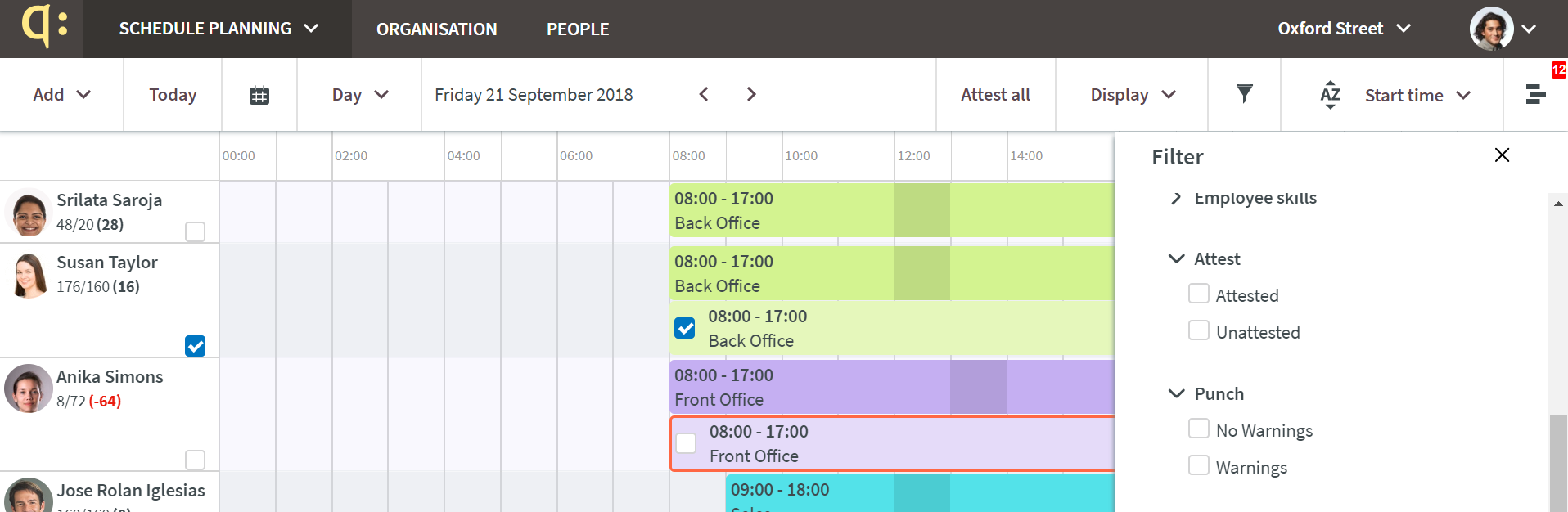This screenshot has height=512, width=1568.
Task: Go to previous day with left arrow
Action: (x=704, y=94)
